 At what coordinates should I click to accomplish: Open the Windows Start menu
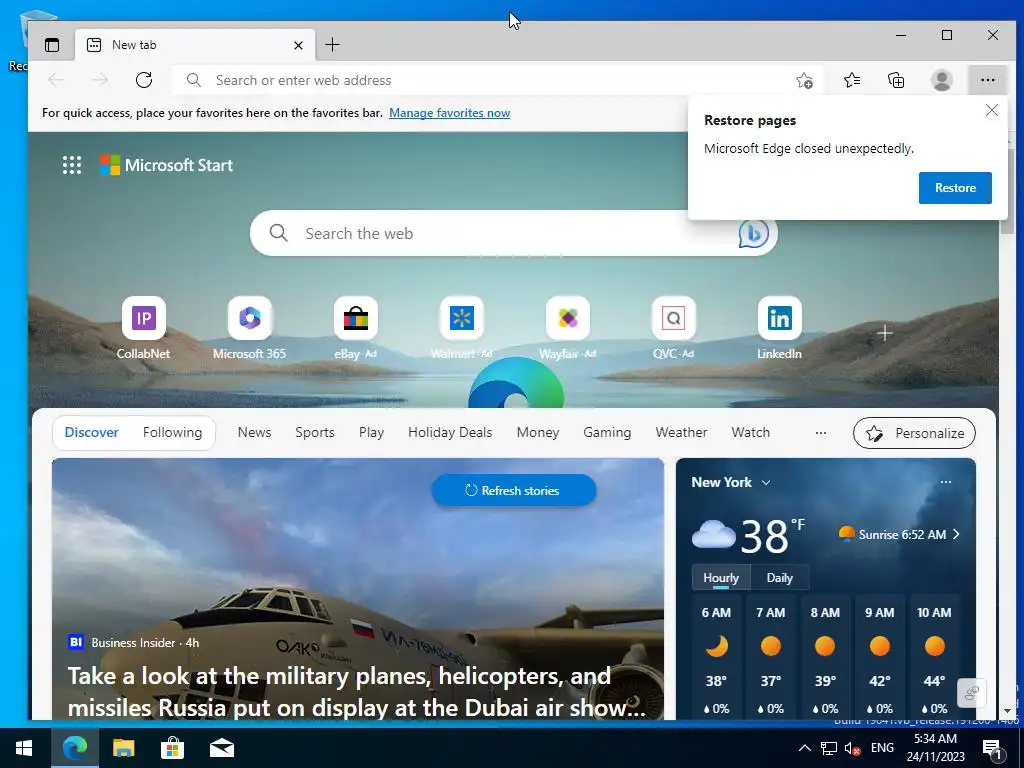coord(24,748)
